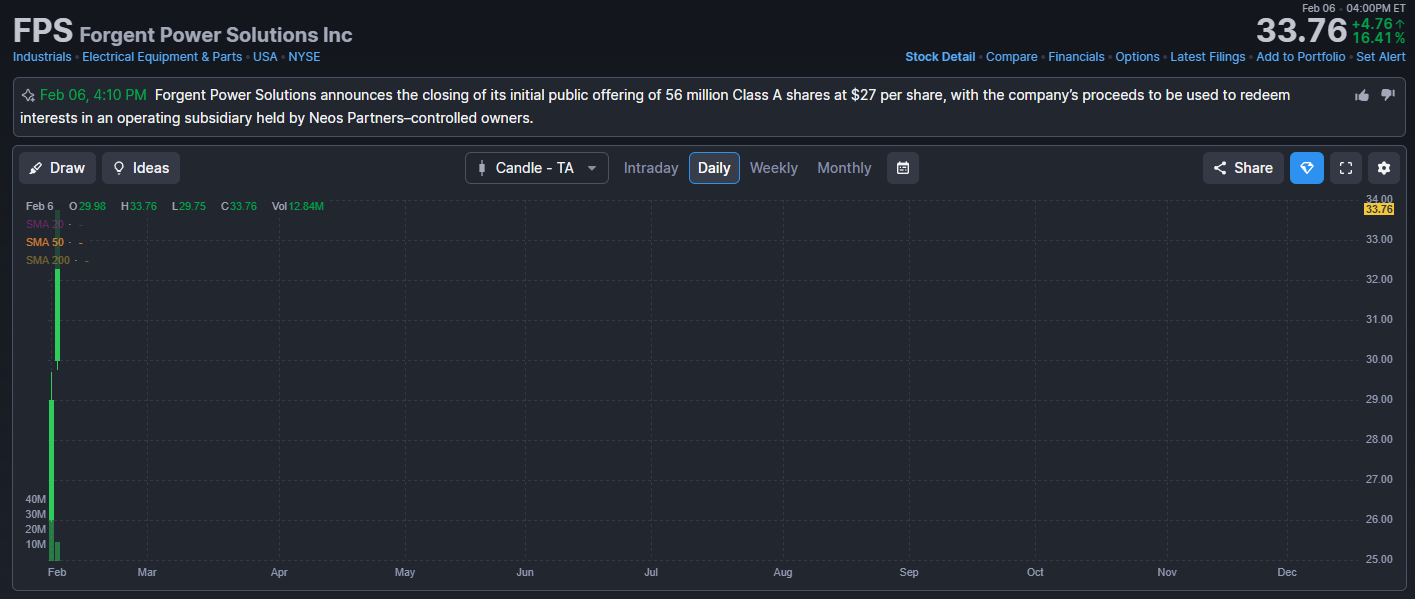Click the SMA 50 indicator label
This screenshot has width=1415, height=599.
coord(44,242)
